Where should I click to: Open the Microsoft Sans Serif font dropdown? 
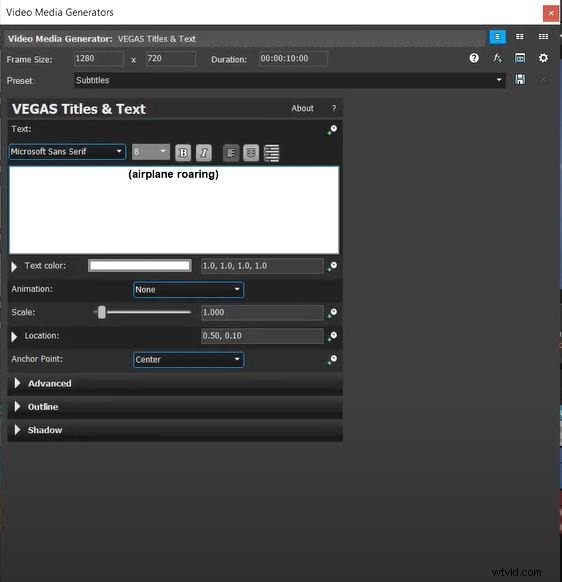pyautogui.click(x=67, y=152)
